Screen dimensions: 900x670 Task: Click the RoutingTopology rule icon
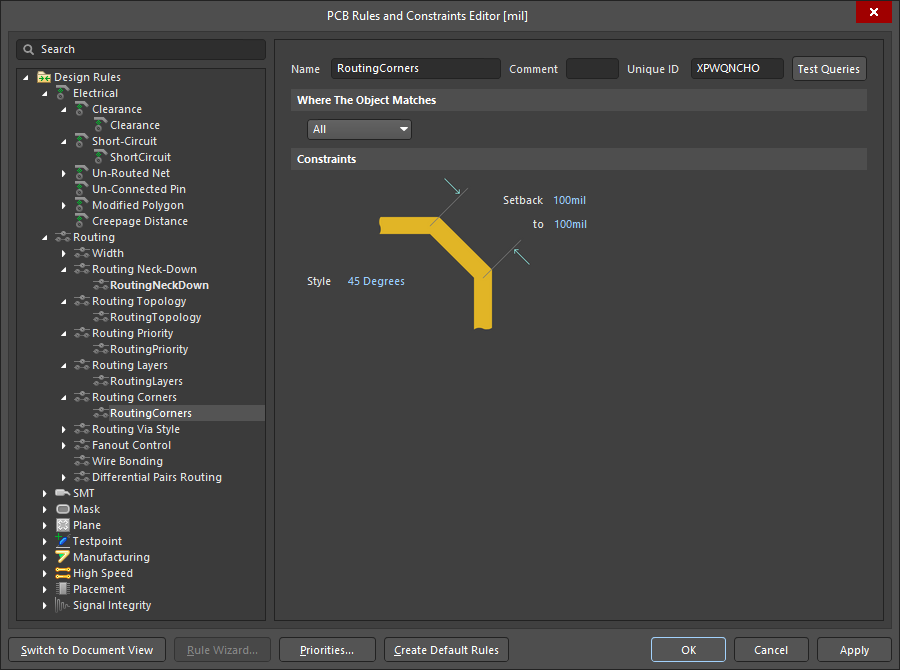[x=100, y=317]
